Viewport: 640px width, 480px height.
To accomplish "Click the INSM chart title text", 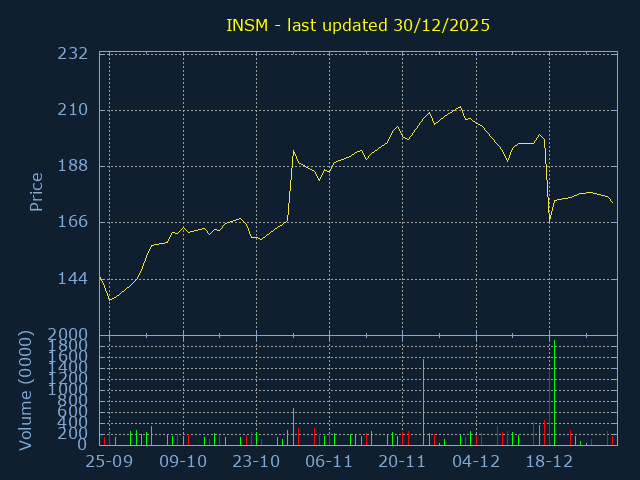I will click(x=358, y=25).
